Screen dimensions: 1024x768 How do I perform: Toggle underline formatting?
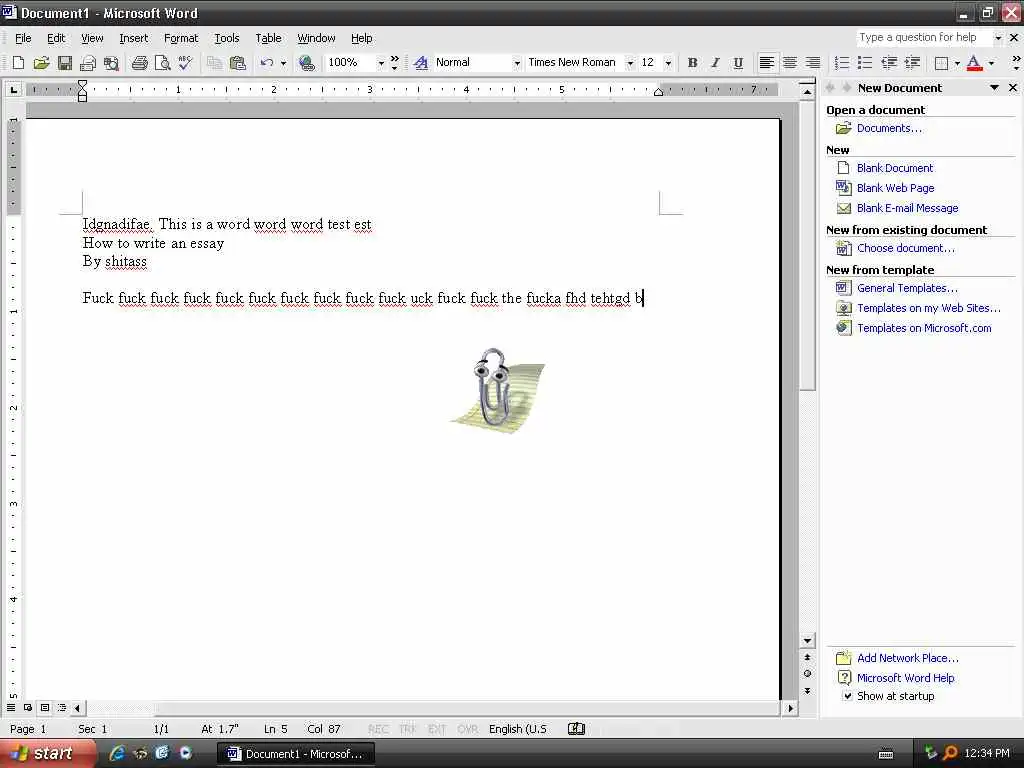738,63
